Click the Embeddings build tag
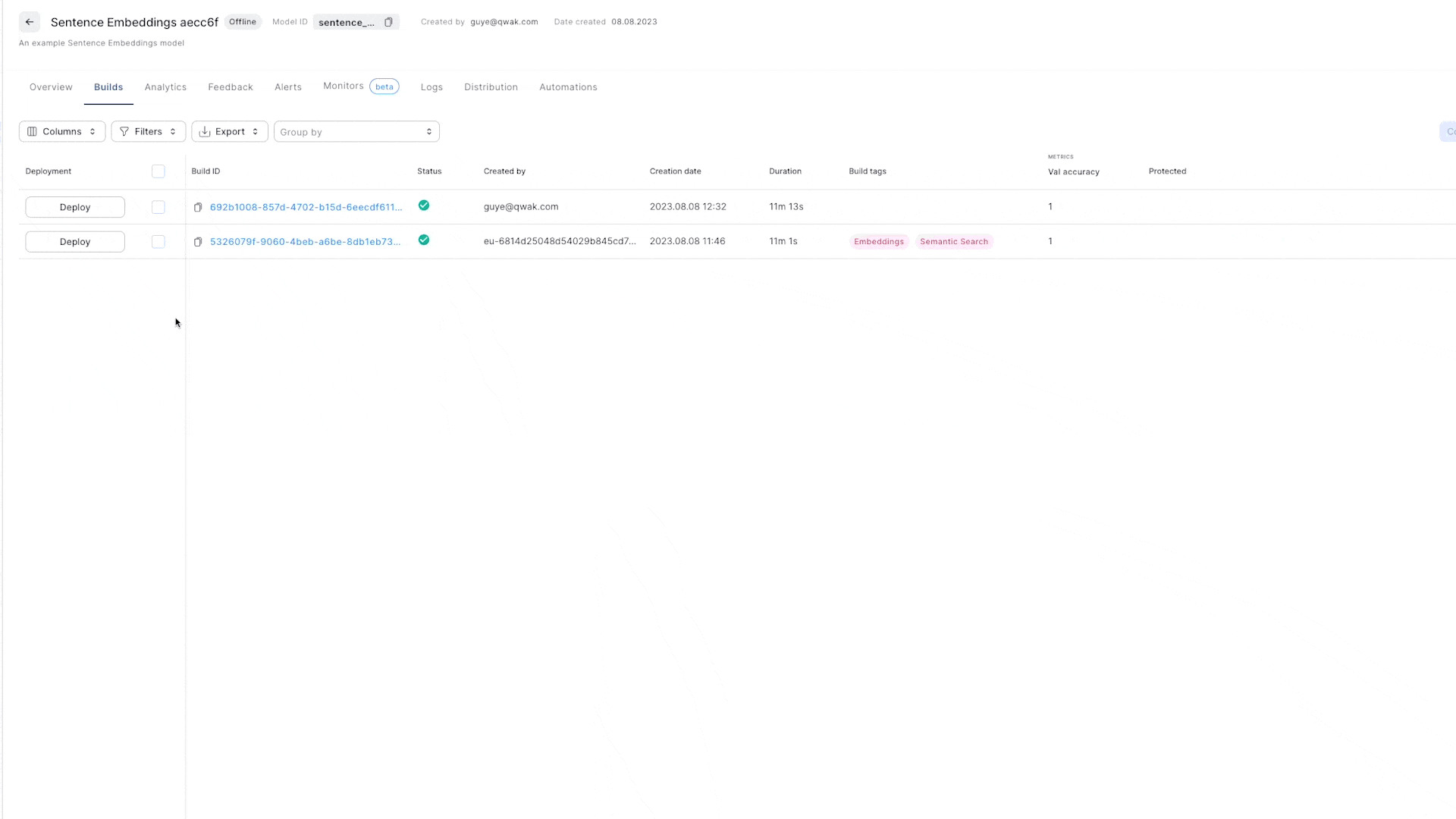The width and height of the screenshot is (1456, 819). click(878, 241)
